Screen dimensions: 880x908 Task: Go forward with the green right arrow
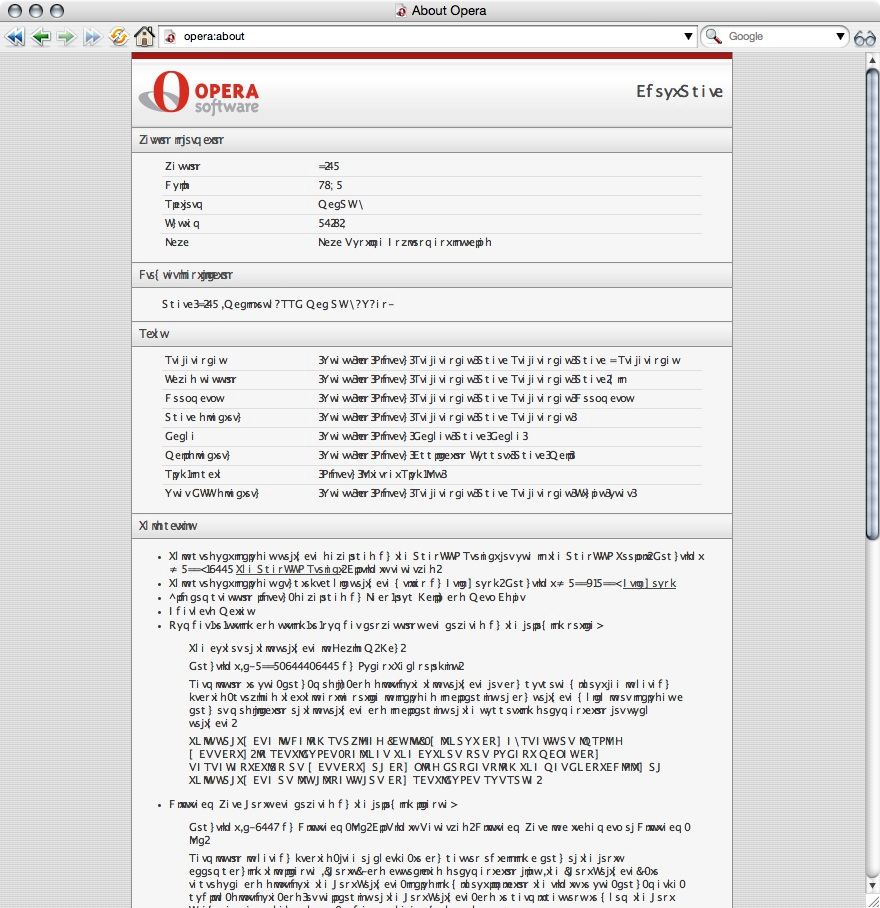coord(67,36)
